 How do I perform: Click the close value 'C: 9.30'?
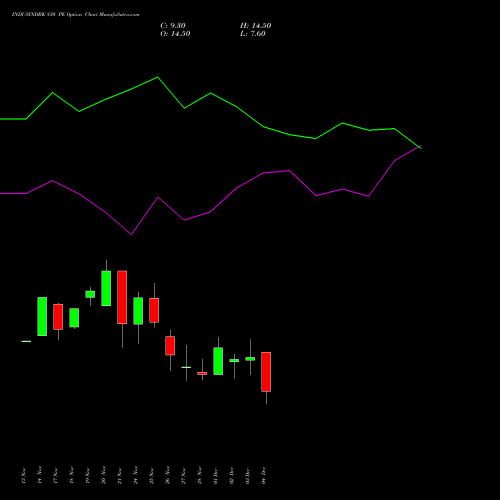click(x=173, y=26)
